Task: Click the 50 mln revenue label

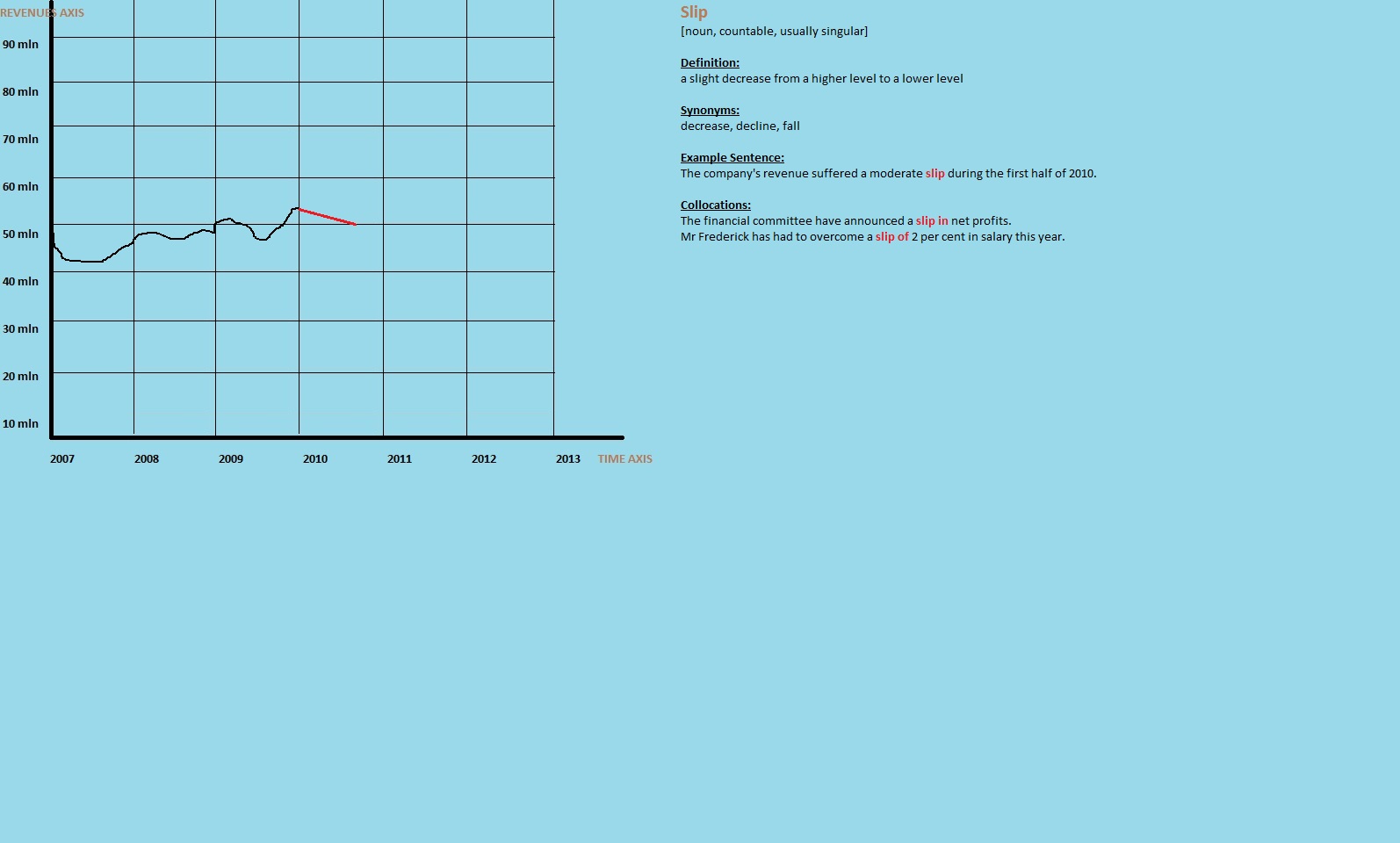Action: [20, 234]
